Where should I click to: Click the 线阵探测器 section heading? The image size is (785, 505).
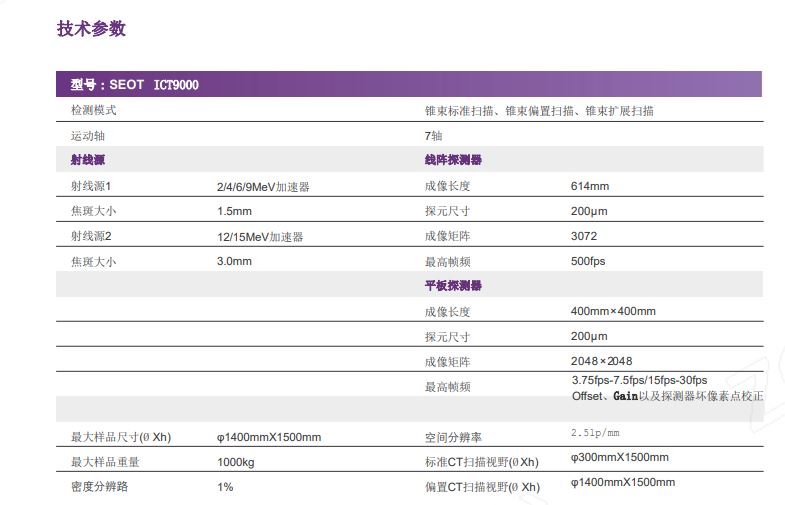pyautogui.click(x=453, y=160)
